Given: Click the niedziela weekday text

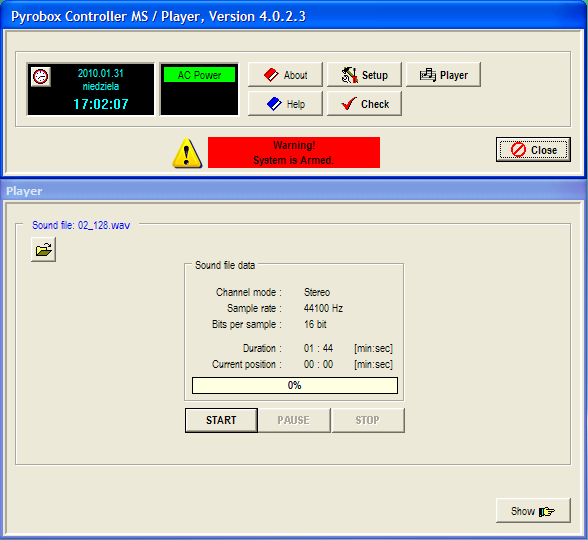Looking at the screenshot, I should 100,86.
